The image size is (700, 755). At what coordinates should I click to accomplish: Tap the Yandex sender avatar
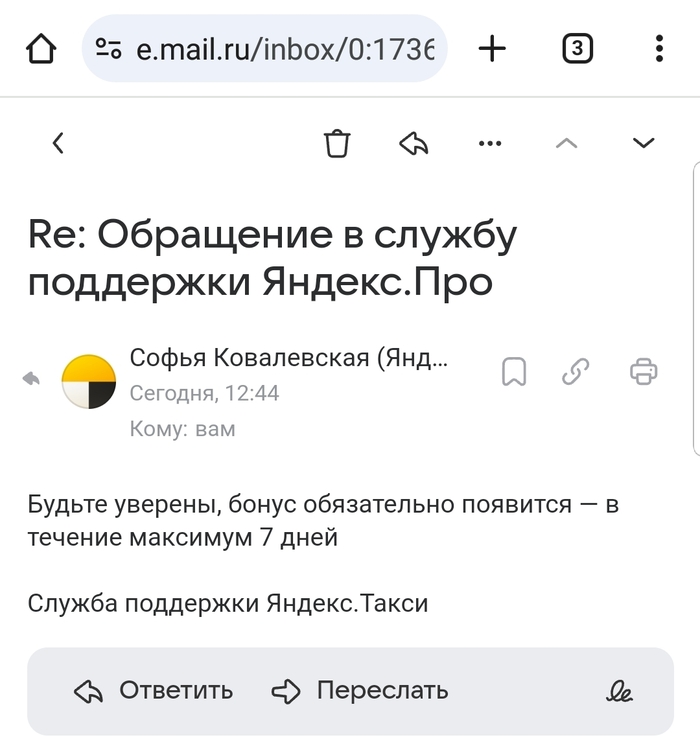coord(90,381)
